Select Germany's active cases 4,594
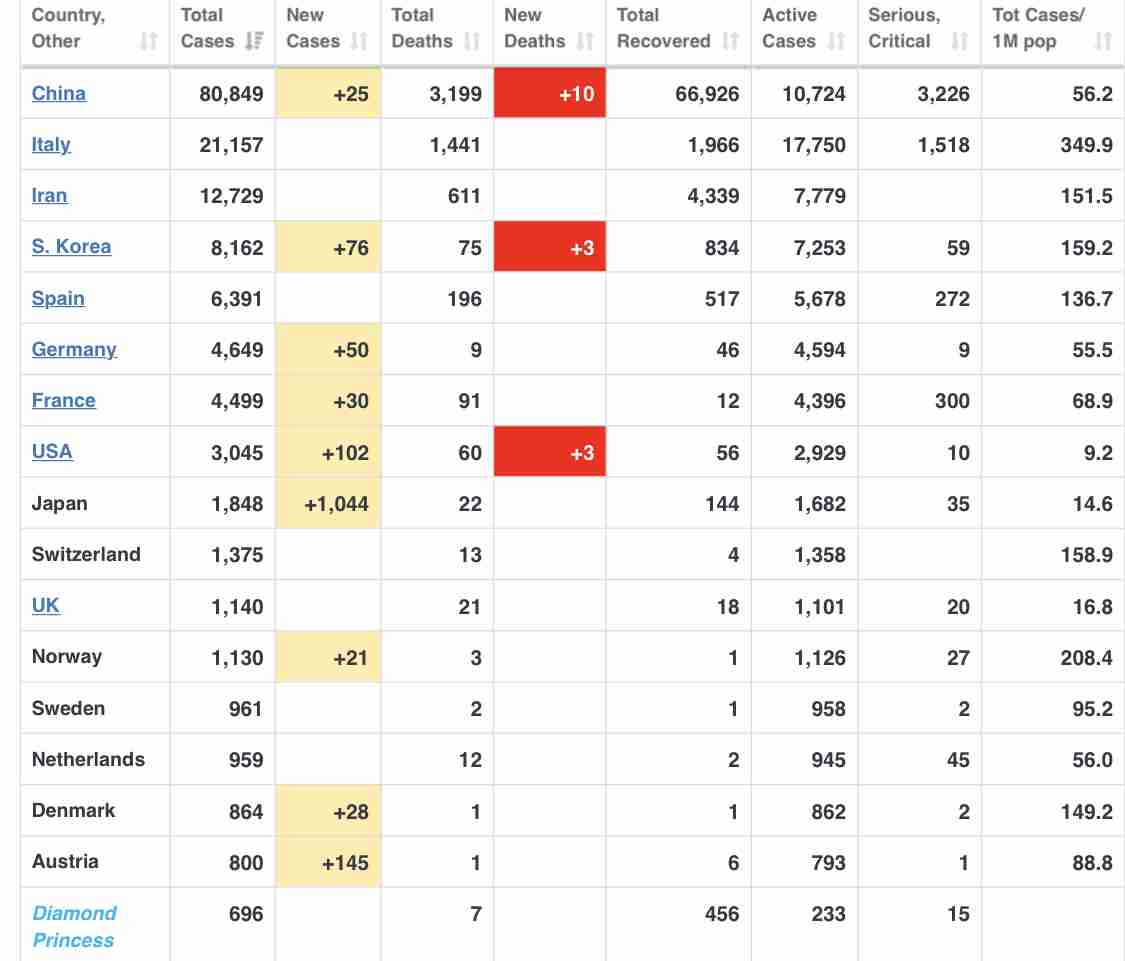1125x961 pixels. pos(819,350)
